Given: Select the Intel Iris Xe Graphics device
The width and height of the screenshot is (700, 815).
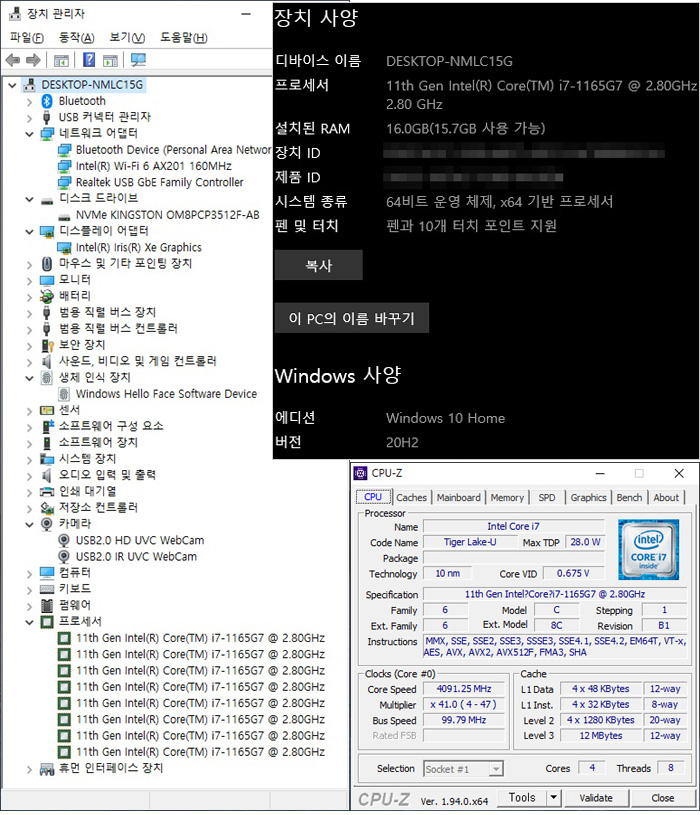Looking at the screenshot, I should point(138,247).
